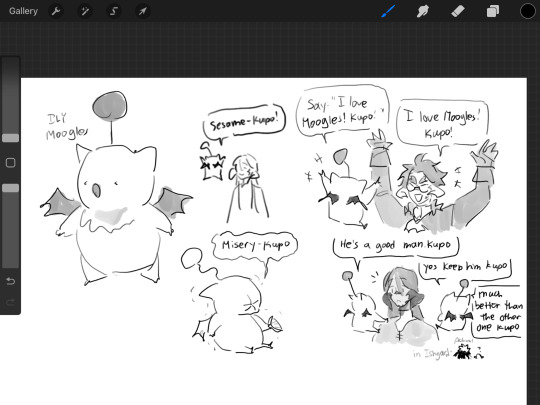This screenshot has height=405, width=540.
Task: Click the 'much better than the other one kupo' text
Action: pos(498,312)
